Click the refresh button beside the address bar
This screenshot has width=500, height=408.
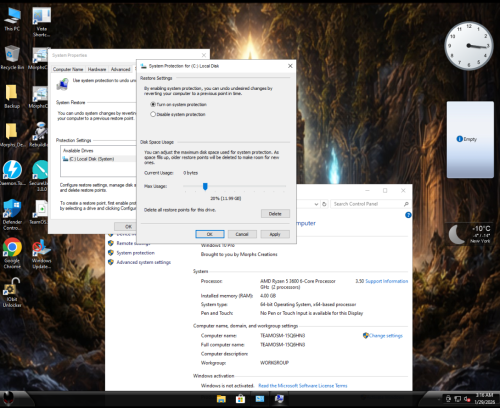[x=324, y=204]
